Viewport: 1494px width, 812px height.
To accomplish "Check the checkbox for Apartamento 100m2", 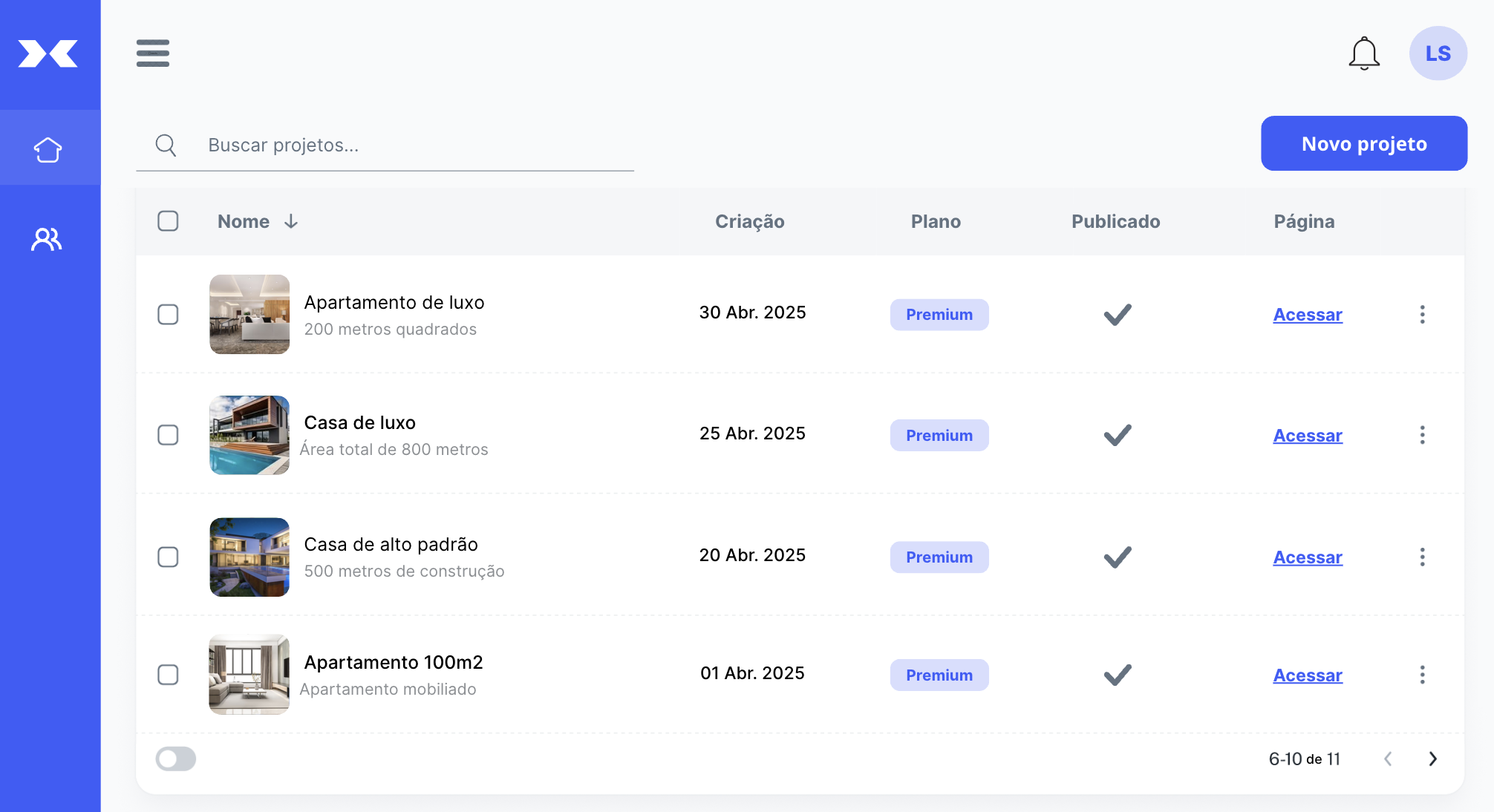I will (169, 675).
